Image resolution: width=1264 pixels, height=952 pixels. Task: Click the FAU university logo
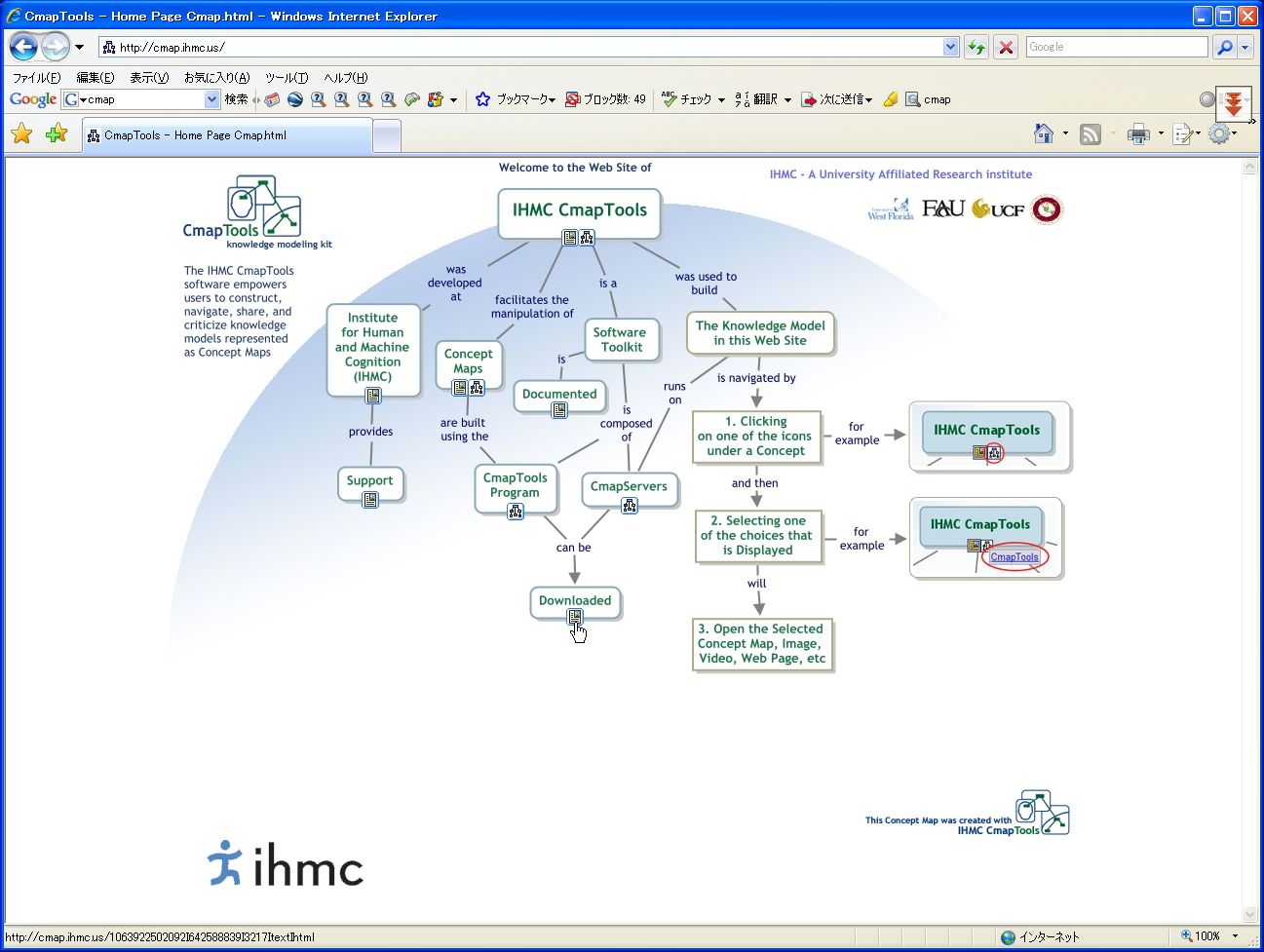[x=942, y=209]
